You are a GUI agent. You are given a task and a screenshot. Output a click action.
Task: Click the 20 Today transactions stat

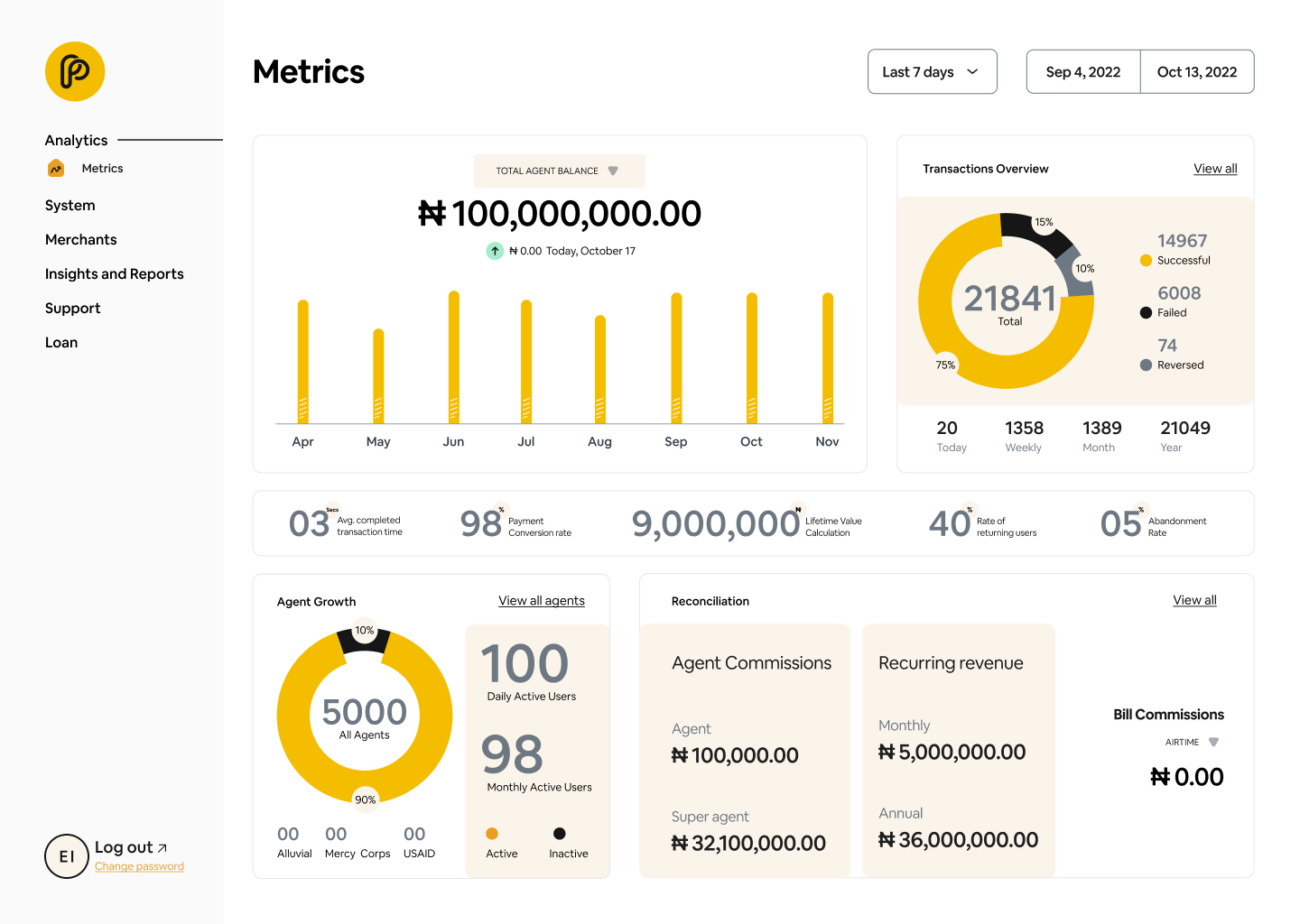pyautogui.click(x=952, y=436)
